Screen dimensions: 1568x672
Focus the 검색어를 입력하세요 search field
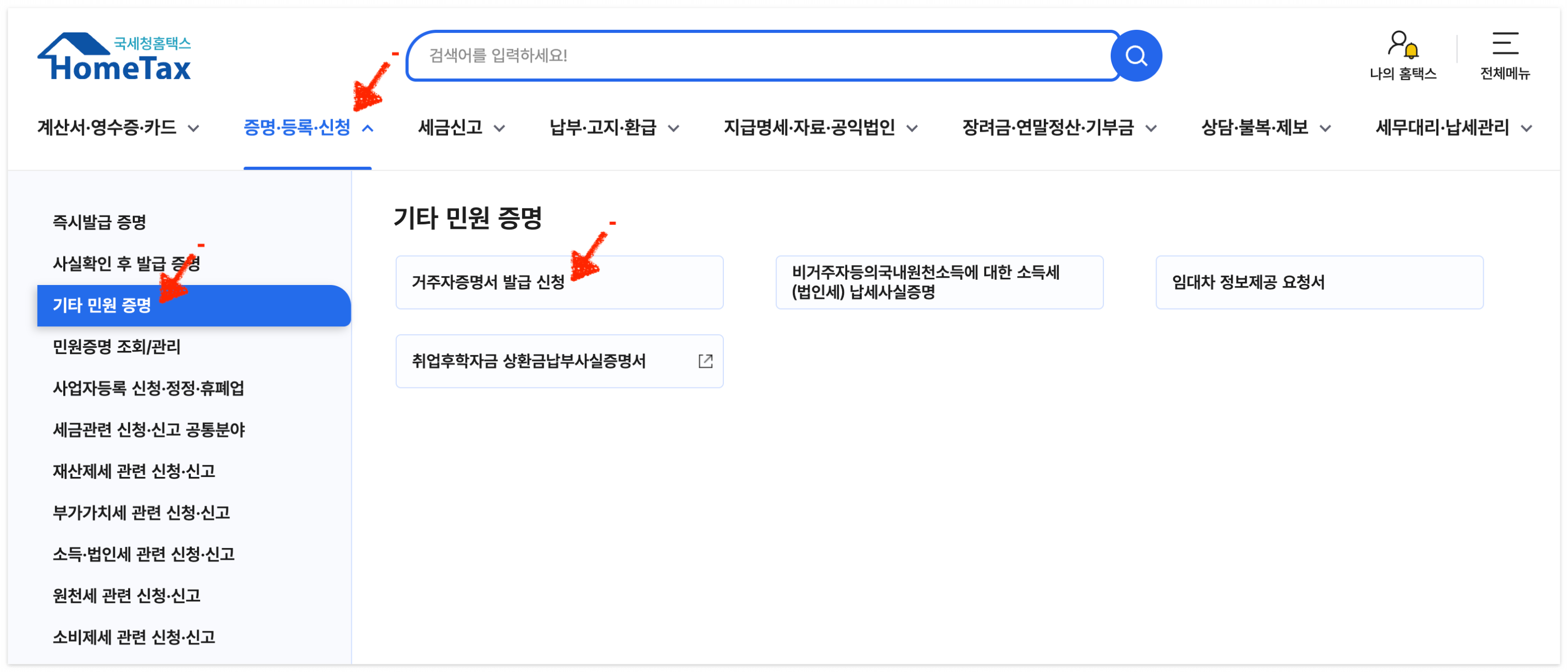click(763, 56)
